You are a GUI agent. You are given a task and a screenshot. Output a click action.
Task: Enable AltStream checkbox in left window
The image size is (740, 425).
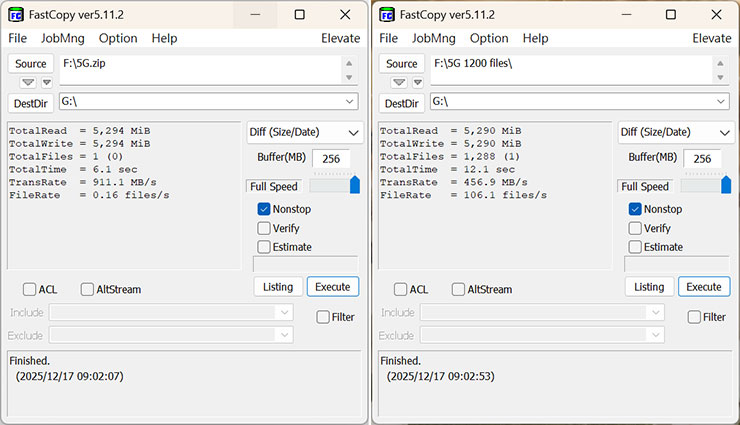tap(87, 289)
